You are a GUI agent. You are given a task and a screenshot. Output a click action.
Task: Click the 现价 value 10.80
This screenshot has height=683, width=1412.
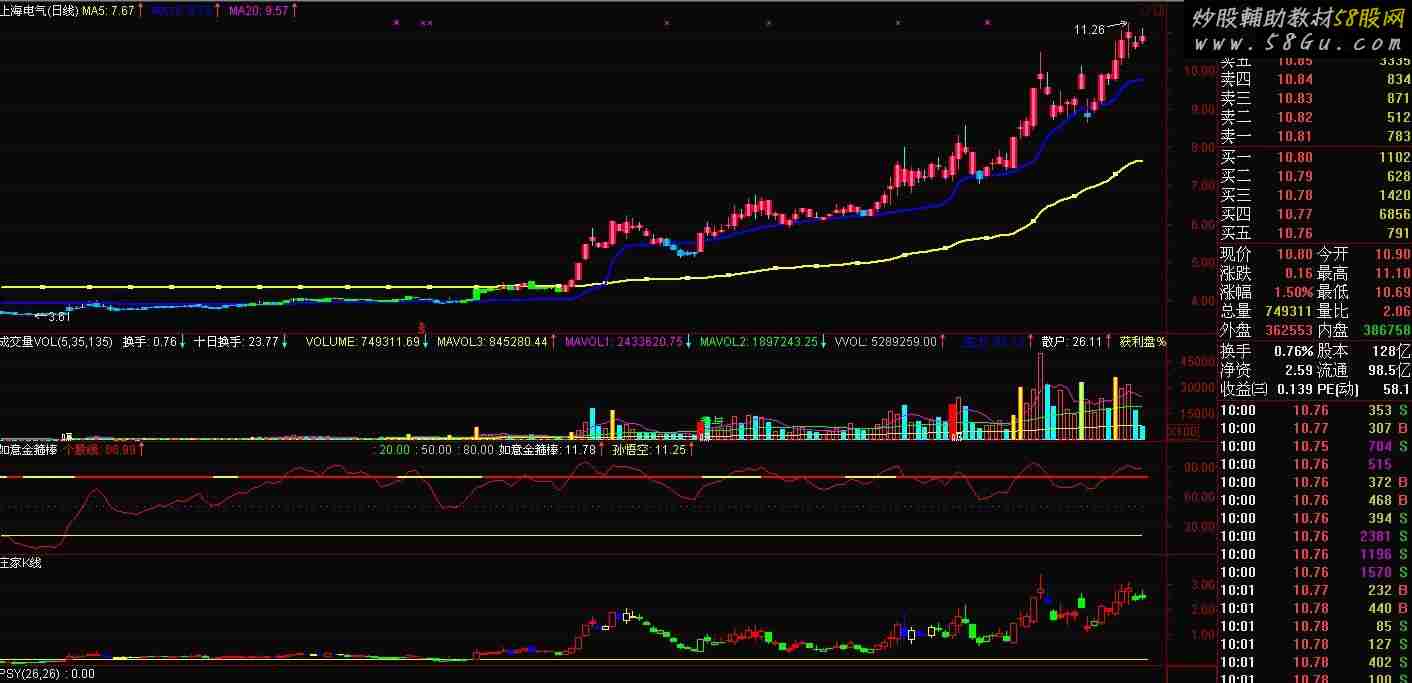[x=1293, y=254]
